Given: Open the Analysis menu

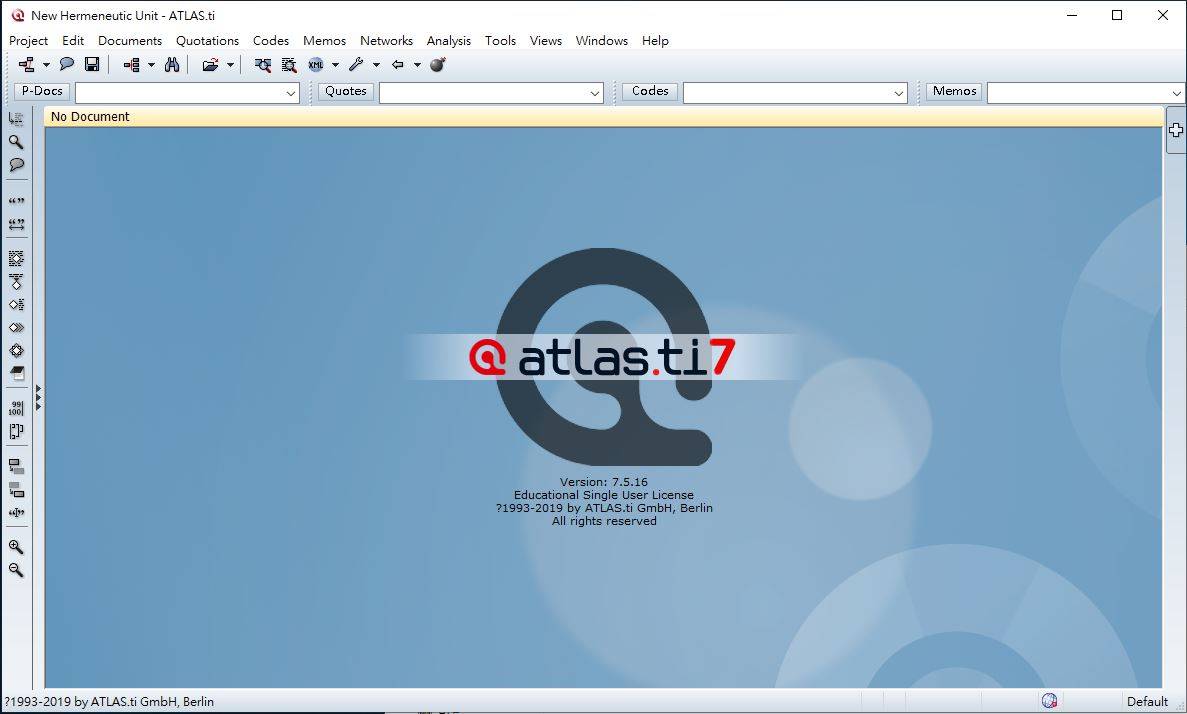Looking at the screenshot, I should click(x=448, y=41).
